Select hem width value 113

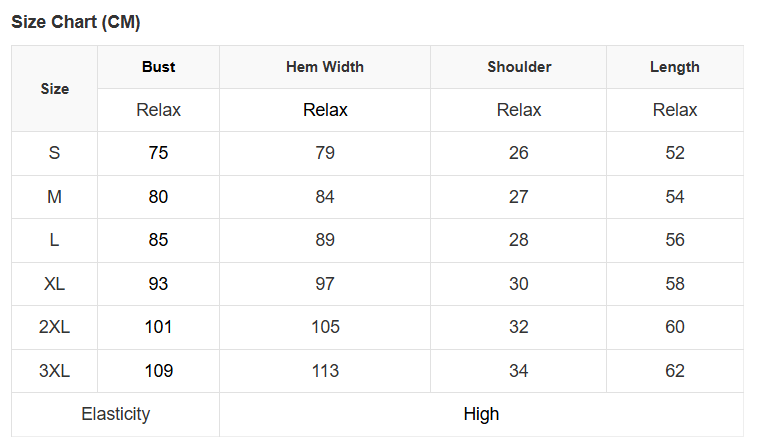coord(325,371)
